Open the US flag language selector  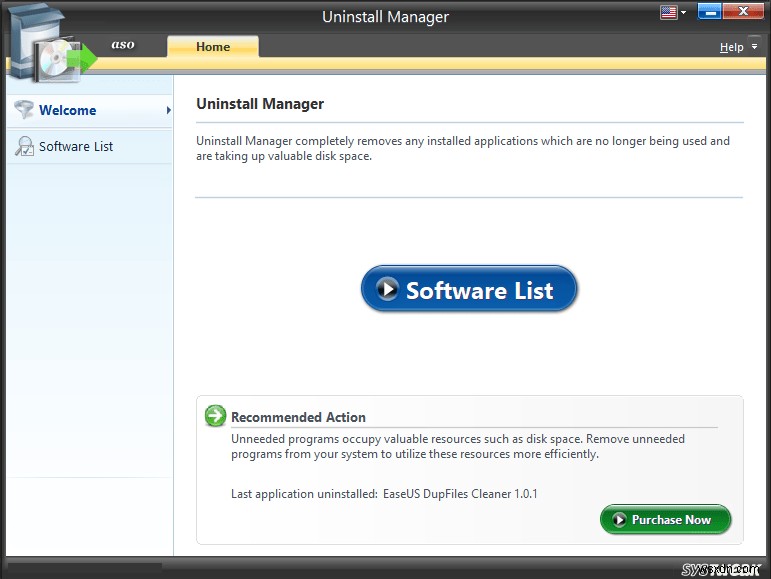point(668,12)
